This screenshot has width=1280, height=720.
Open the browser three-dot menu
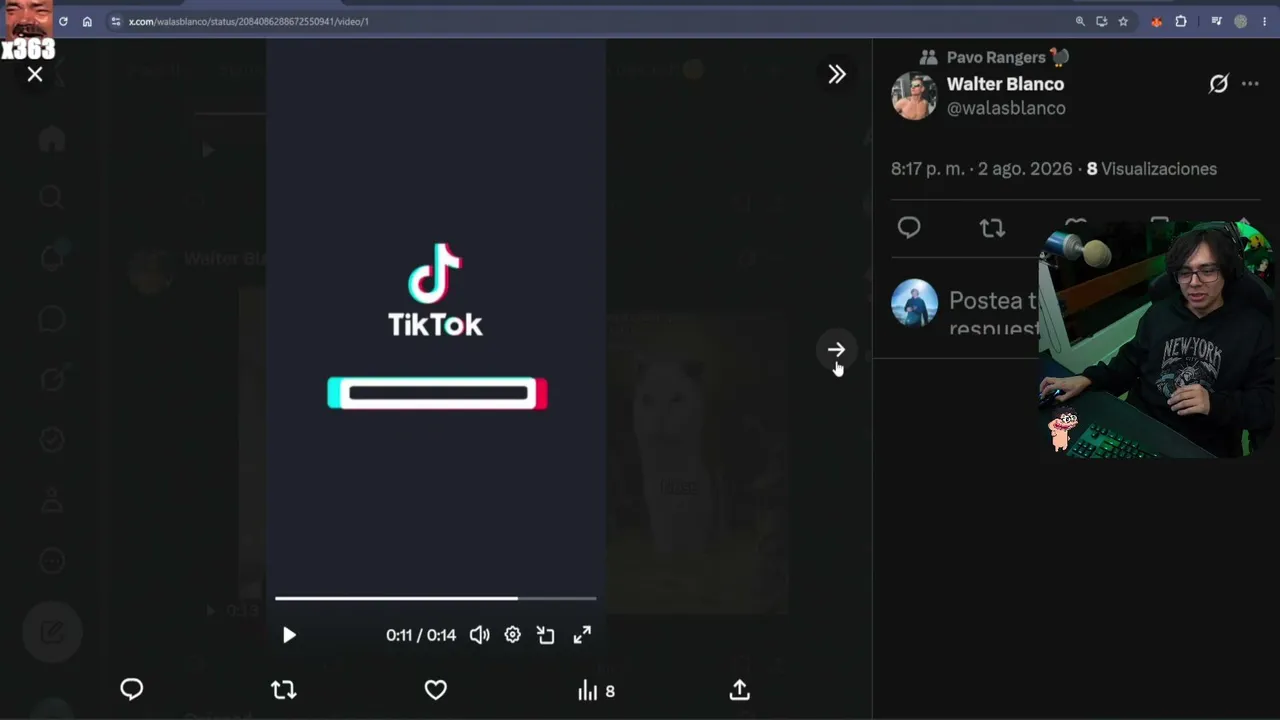1265,21
